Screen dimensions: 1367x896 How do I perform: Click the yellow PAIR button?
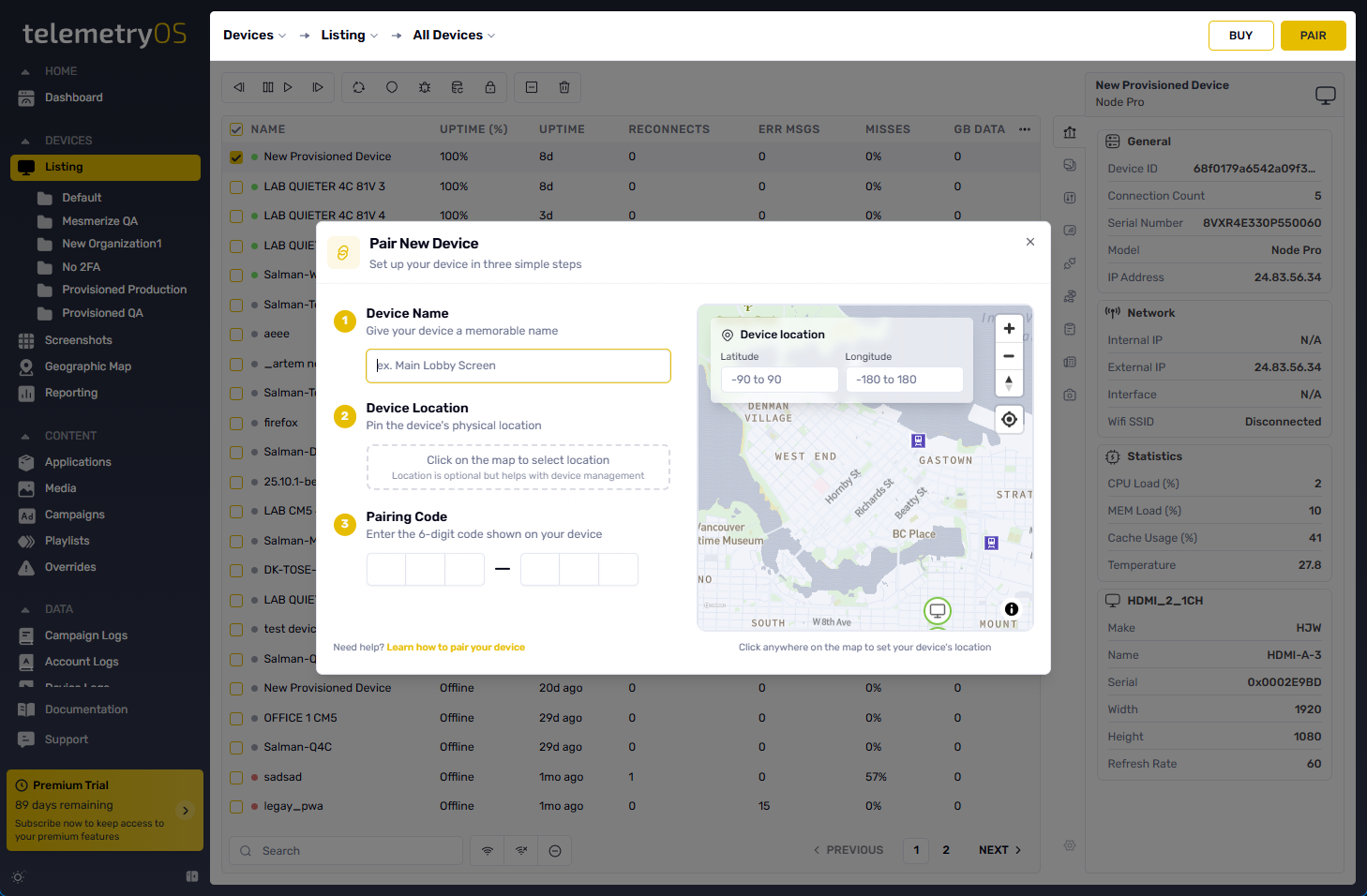tap(1313, 36)
